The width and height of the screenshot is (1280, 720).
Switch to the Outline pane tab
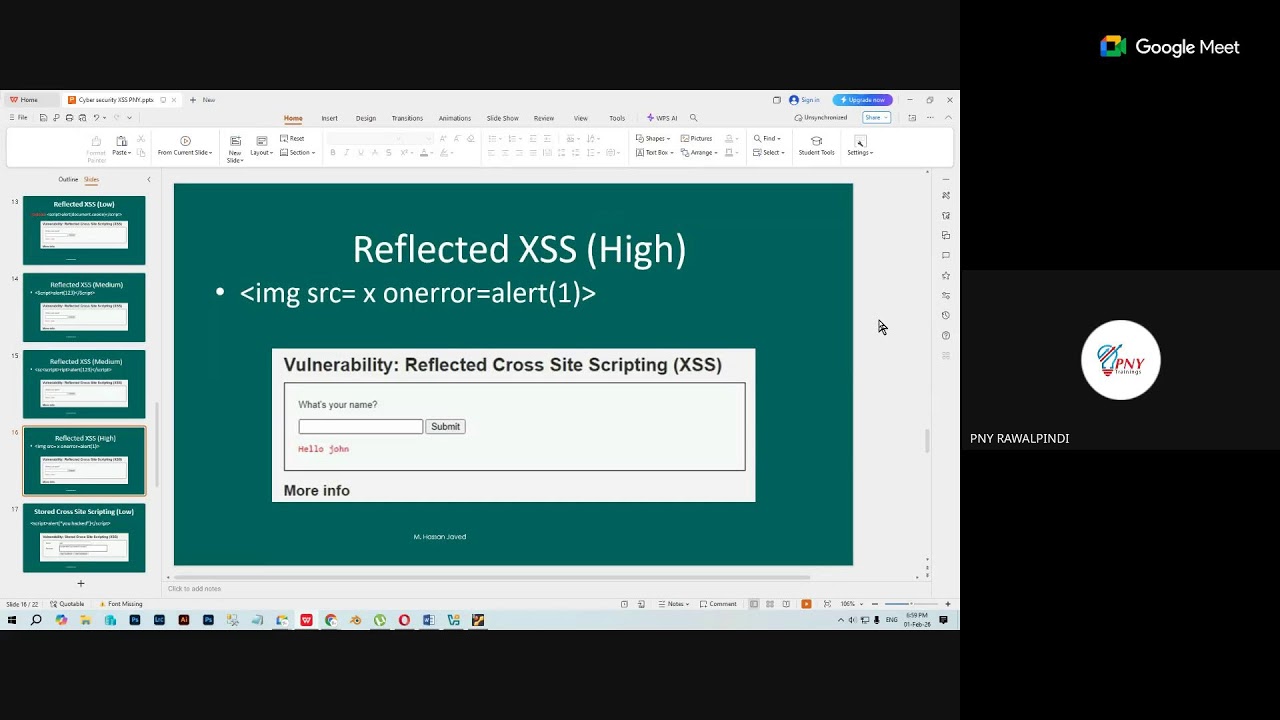pos(68,180)
